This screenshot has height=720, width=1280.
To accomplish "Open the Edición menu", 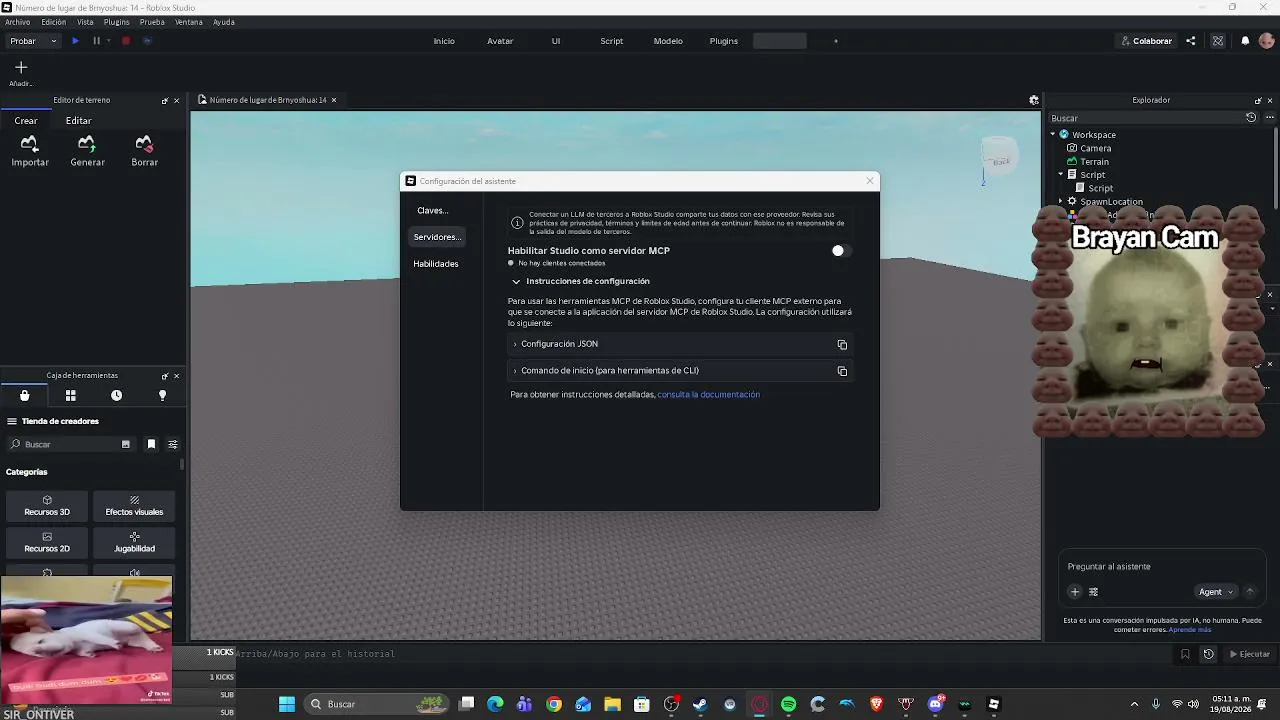I will click(x=53, y=22).
